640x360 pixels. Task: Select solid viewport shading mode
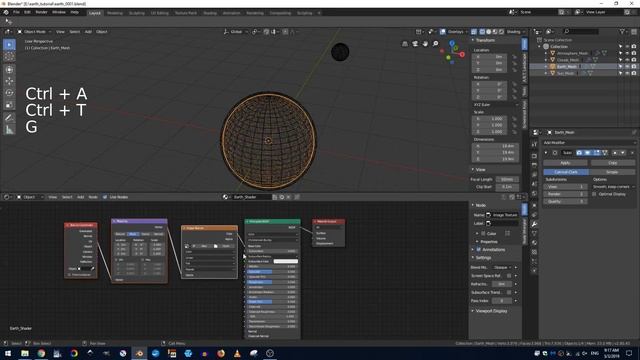pos(489,31)
